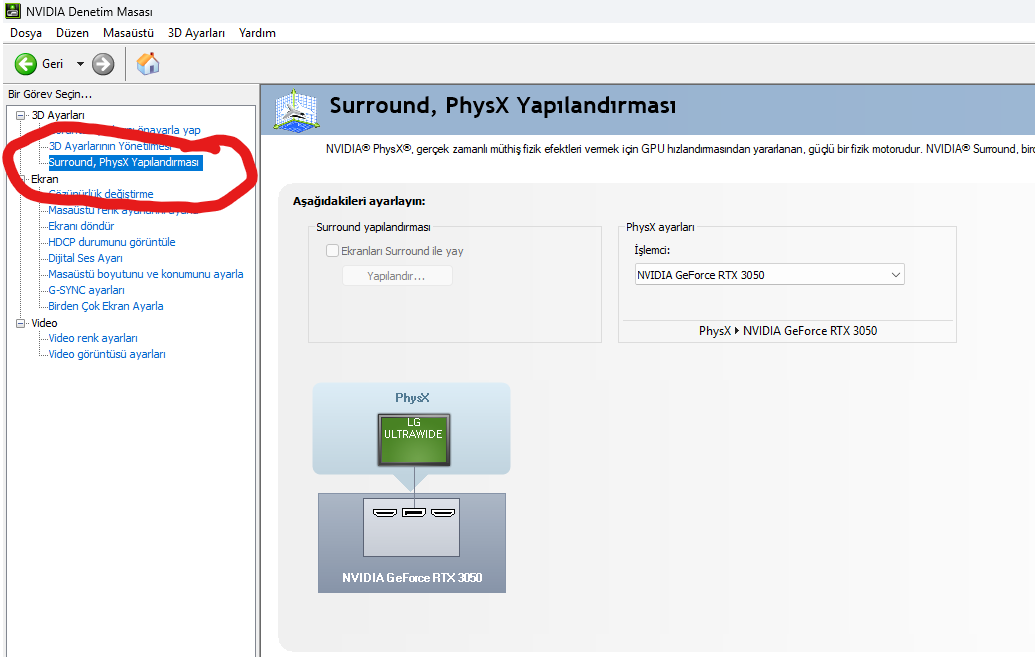Screen dimensions: 1035x657
Task: Click the left display port connector icon
Action: click(385, 512)
